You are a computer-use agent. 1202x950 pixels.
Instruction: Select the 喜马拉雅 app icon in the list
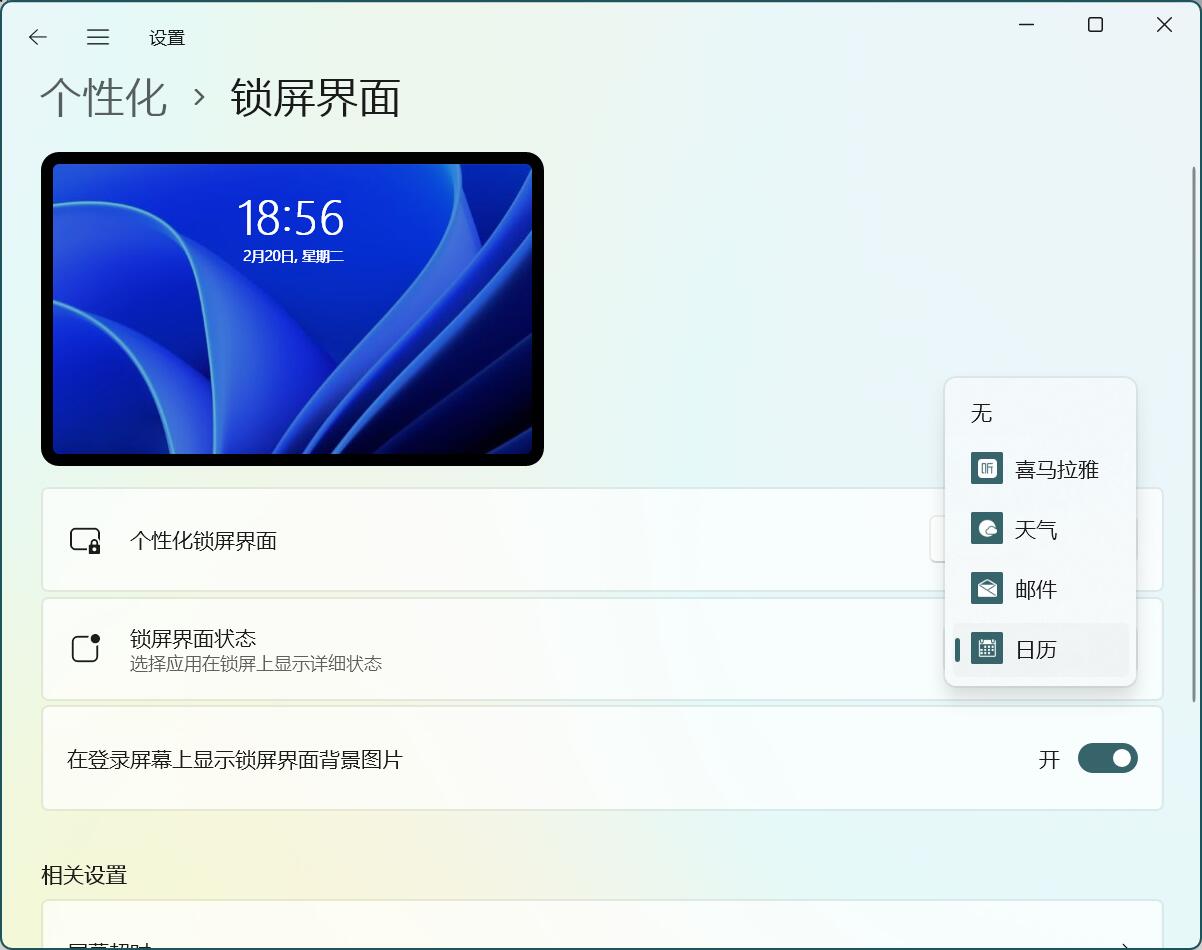(x=987, y=468)
